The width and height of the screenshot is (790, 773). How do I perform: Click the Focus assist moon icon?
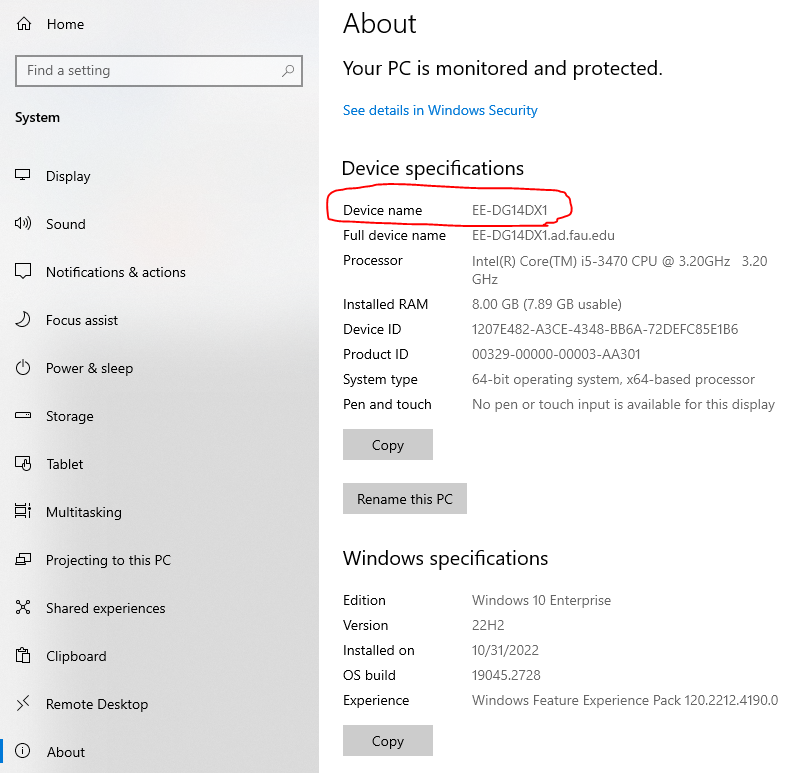point(23,320)
